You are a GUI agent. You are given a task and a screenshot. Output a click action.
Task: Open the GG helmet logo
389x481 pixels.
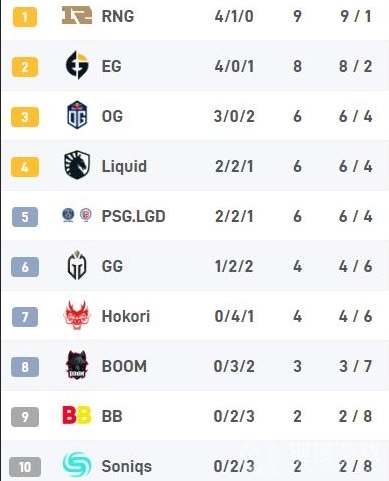[77, 265]
